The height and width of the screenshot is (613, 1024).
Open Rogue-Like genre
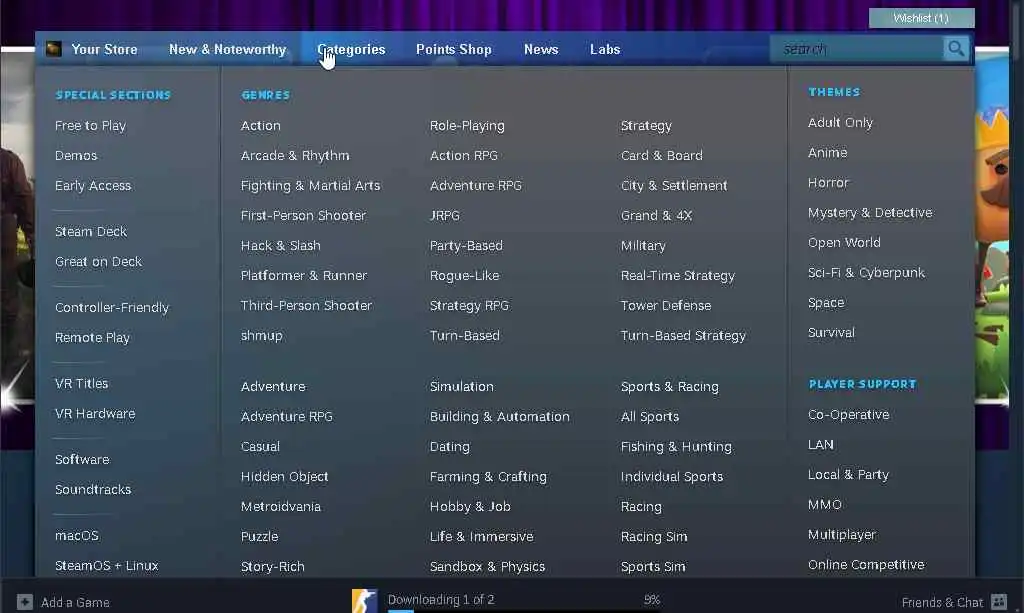tap(464, 275)
